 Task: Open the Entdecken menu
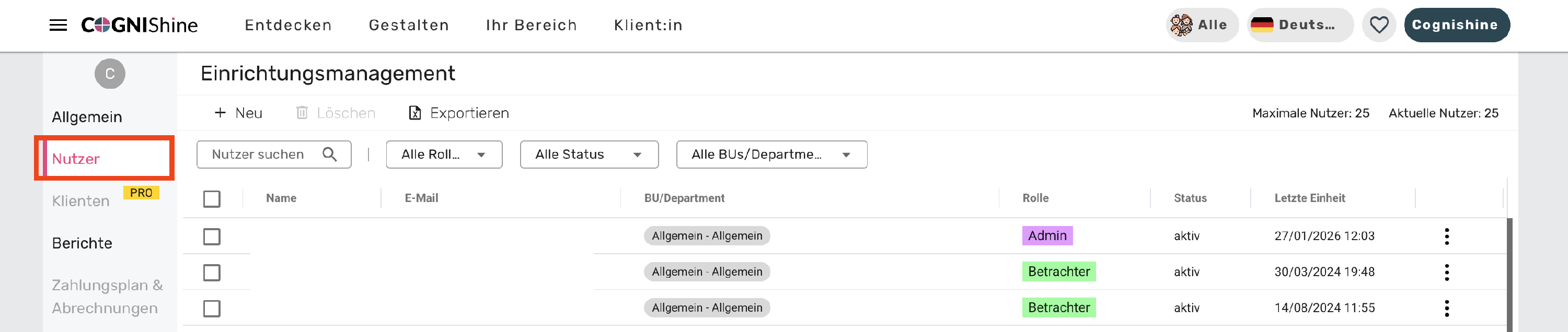288,25
